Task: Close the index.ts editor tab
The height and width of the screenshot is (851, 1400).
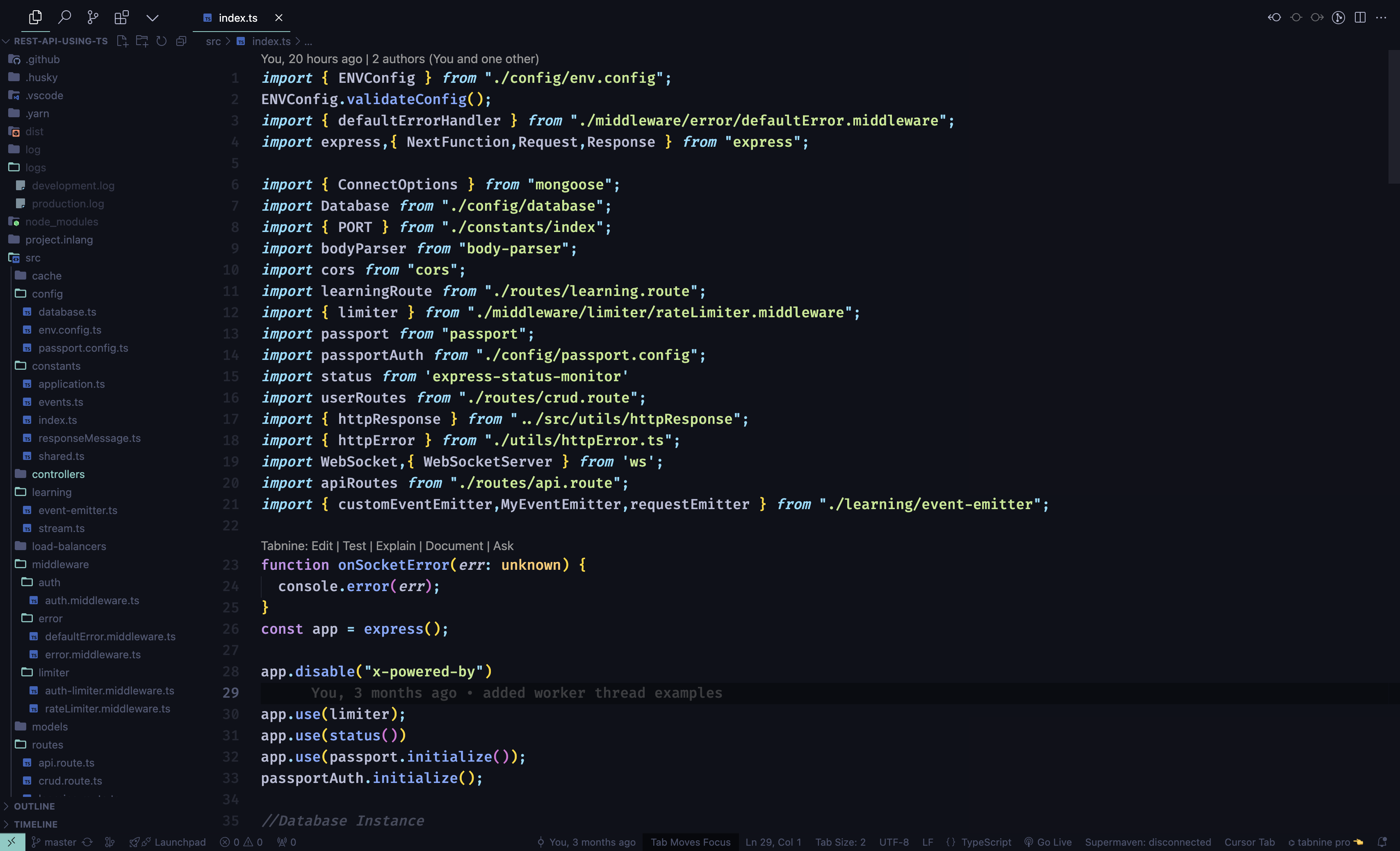Action: pyautogui.click(x=279, y=18)
